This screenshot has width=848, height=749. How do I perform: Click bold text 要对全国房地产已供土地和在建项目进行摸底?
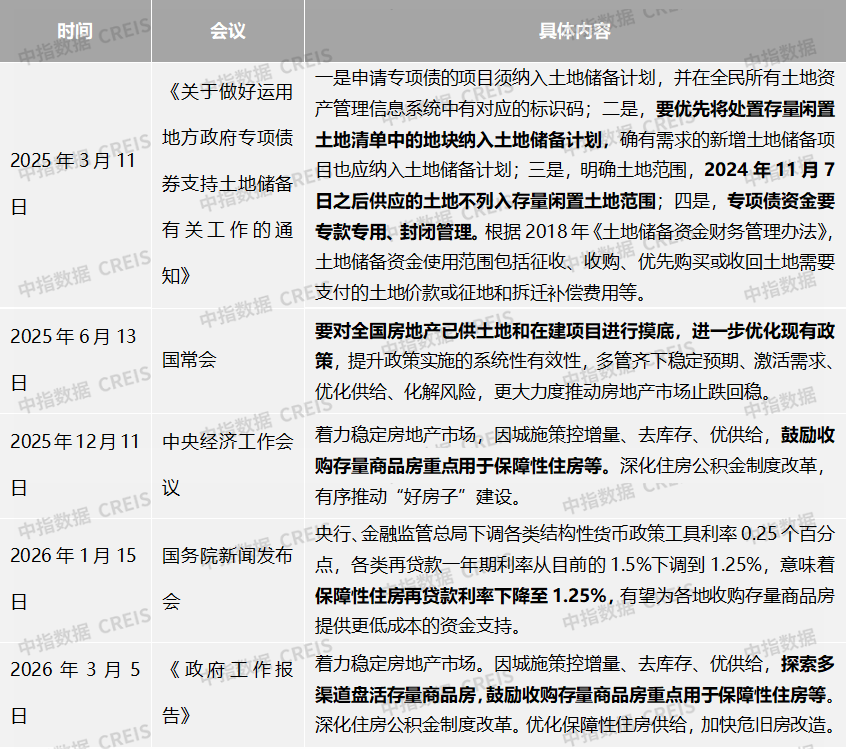click(x=494, y=330)
